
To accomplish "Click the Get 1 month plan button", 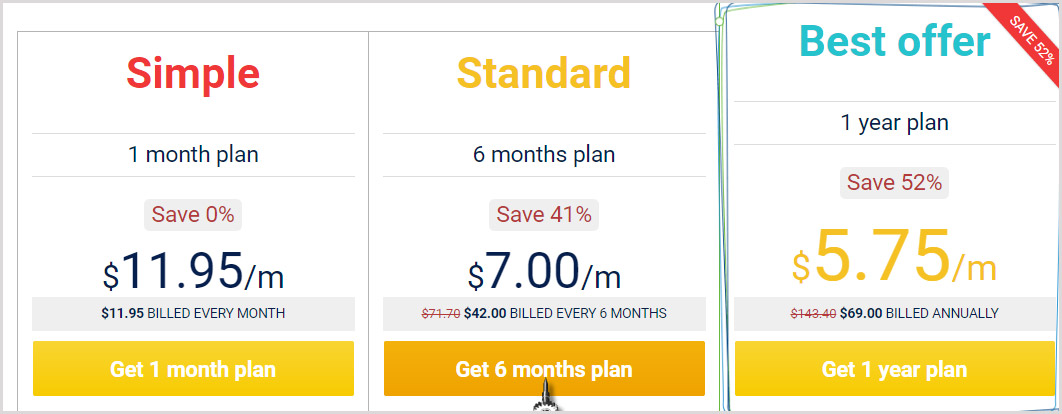I will [193, 369].
